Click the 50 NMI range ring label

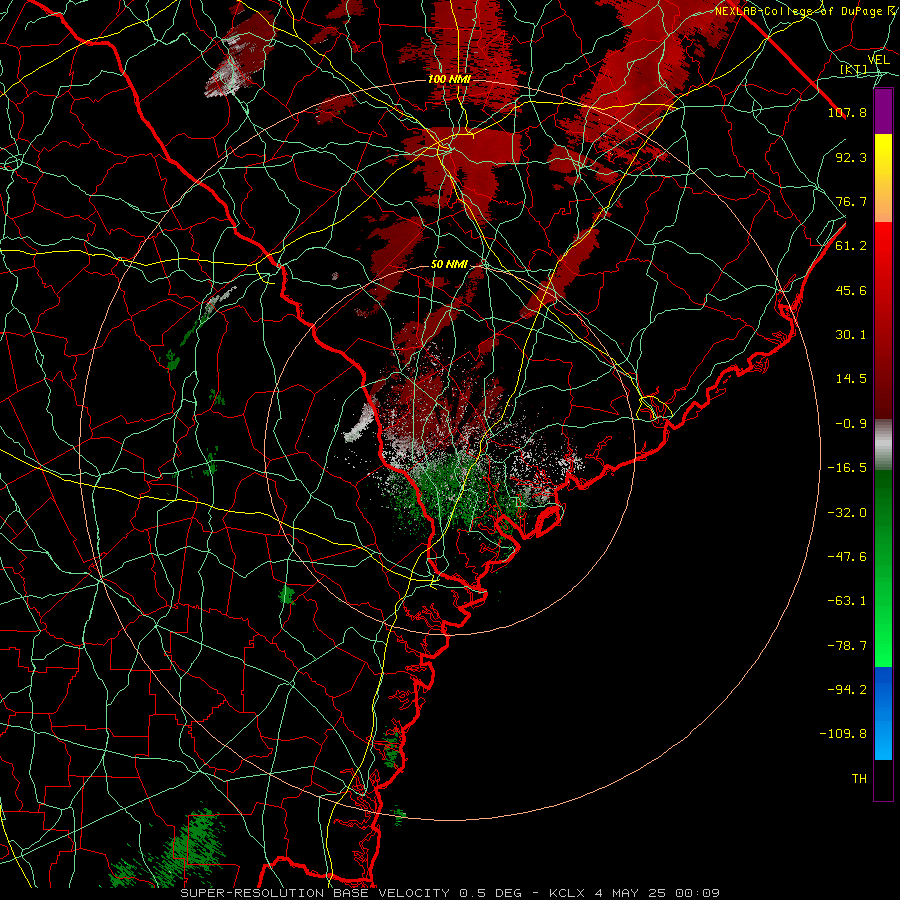[449, 264]
